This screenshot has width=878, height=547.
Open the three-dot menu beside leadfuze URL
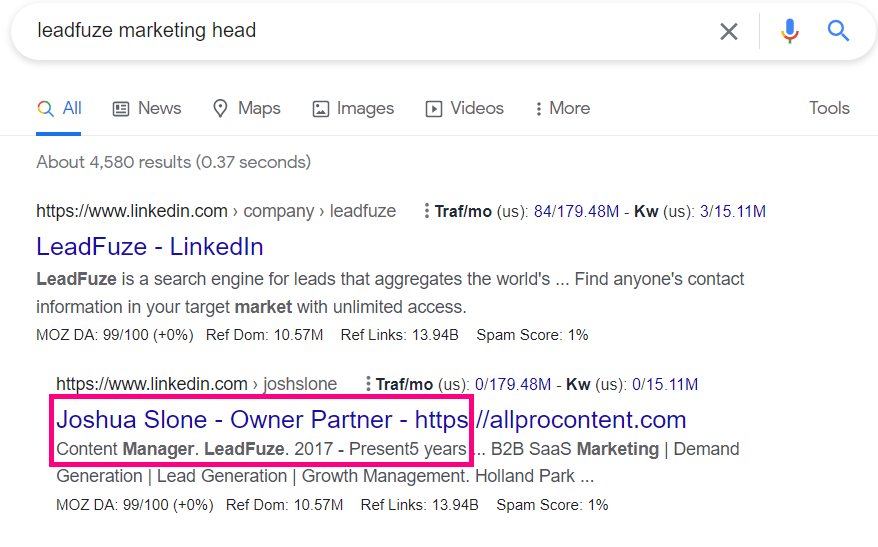[x=426, y=211]
